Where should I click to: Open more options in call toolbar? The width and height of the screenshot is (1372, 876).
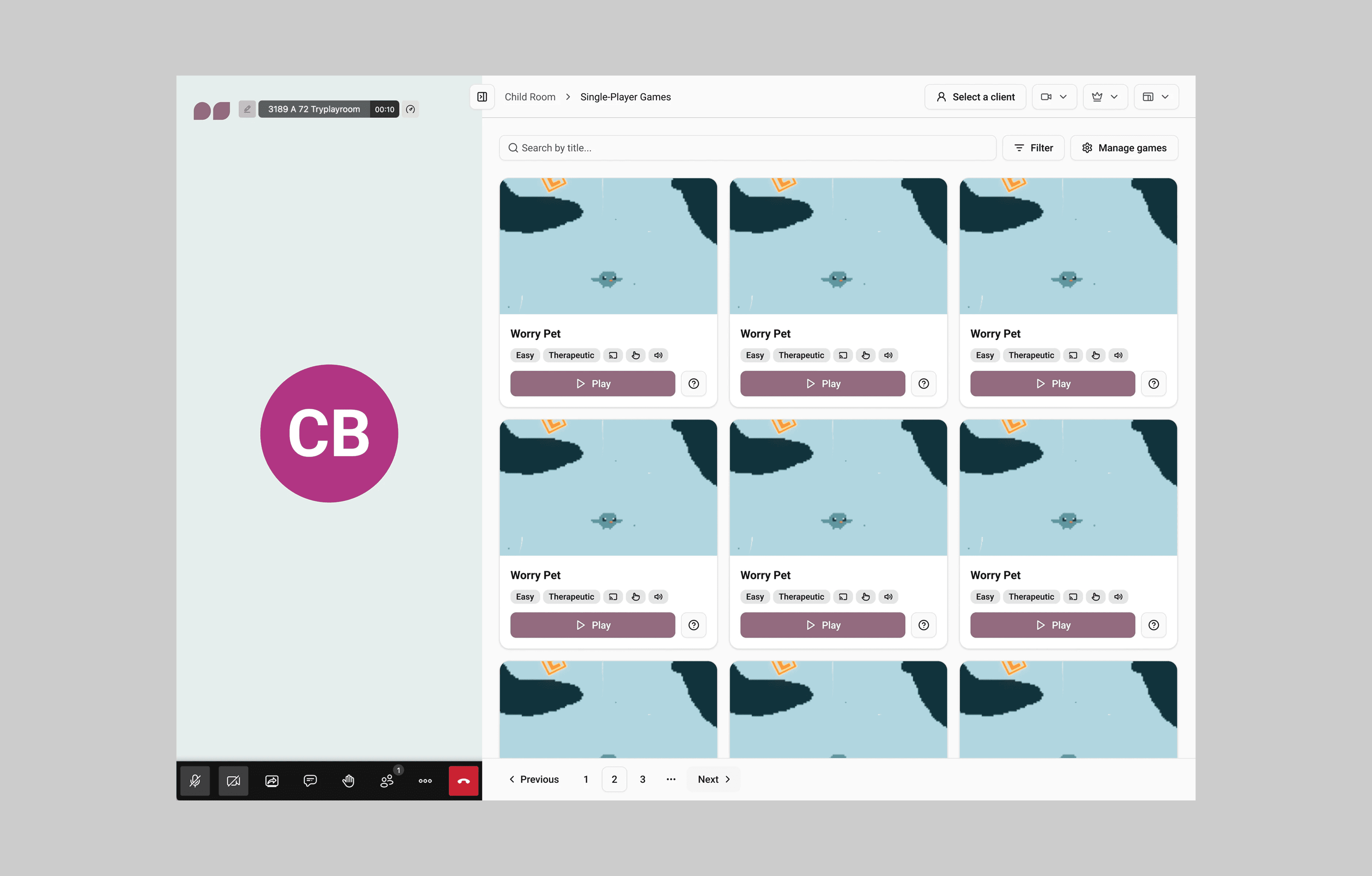[425, 780]
